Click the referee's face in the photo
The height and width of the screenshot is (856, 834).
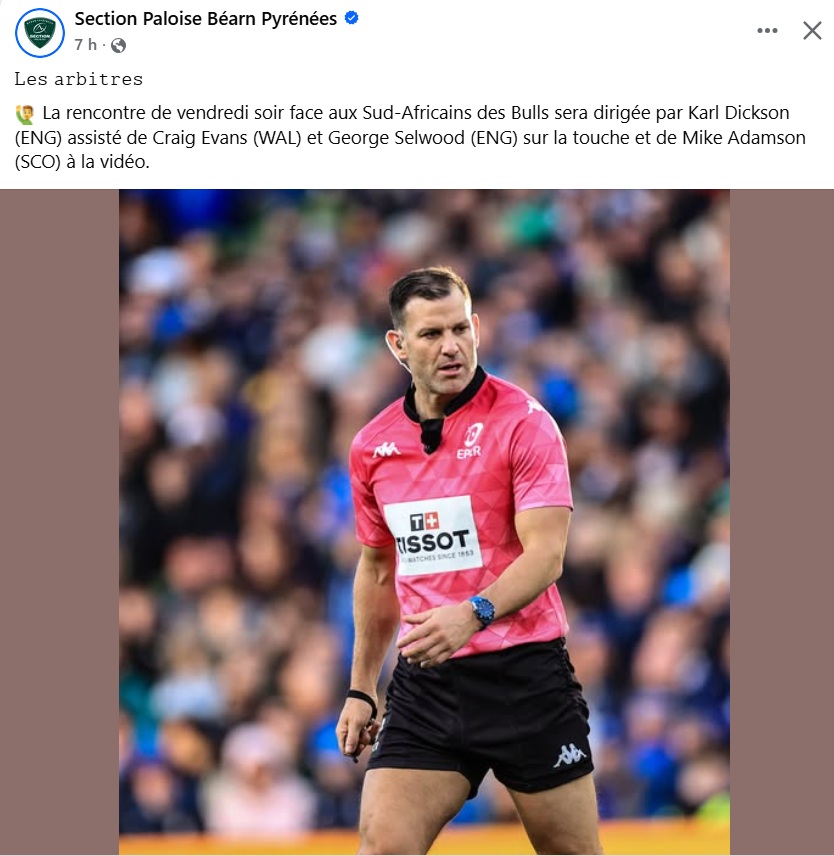[x=439, y=344]
